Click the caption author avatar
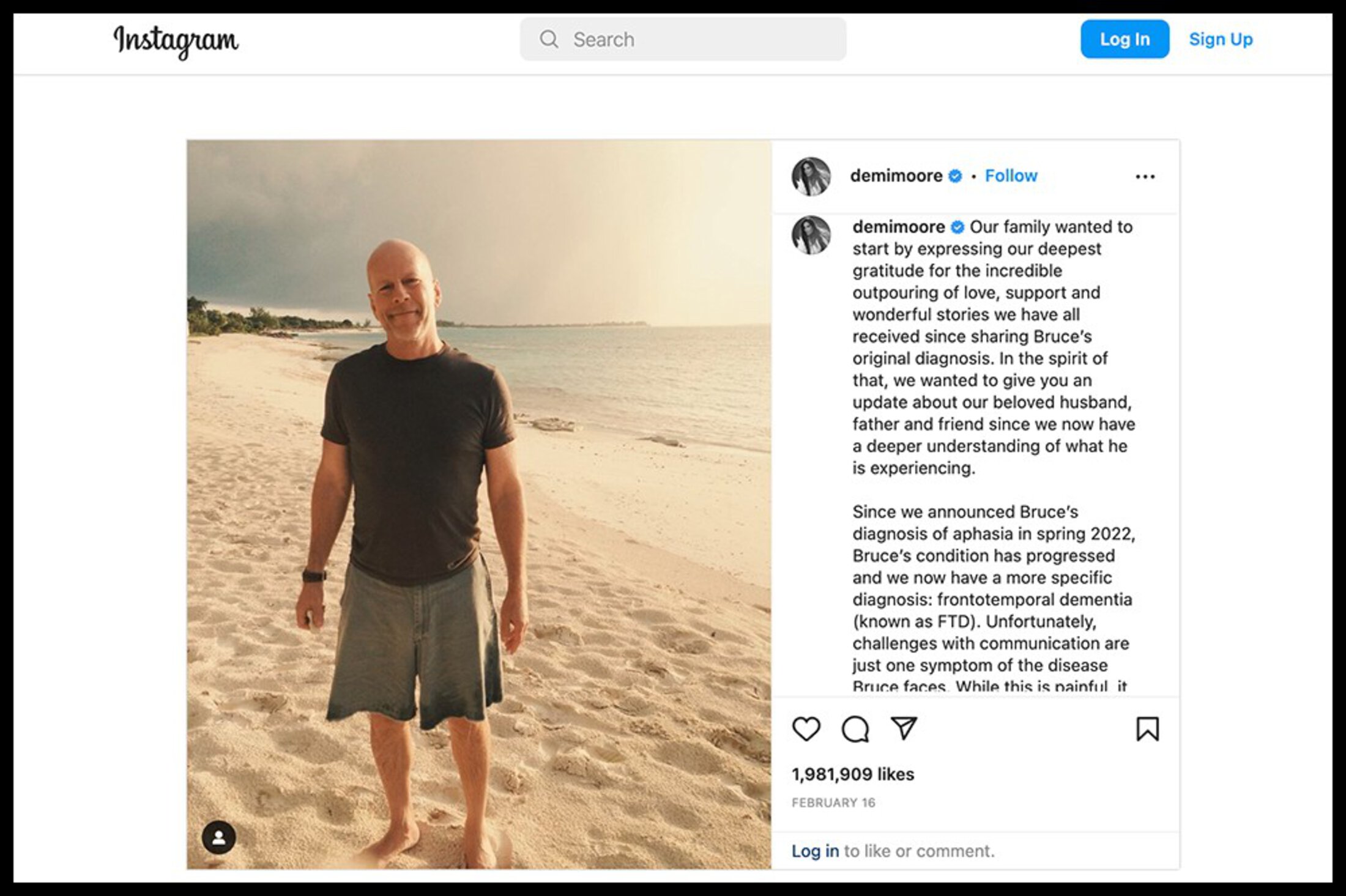 (x=811, y=235)
